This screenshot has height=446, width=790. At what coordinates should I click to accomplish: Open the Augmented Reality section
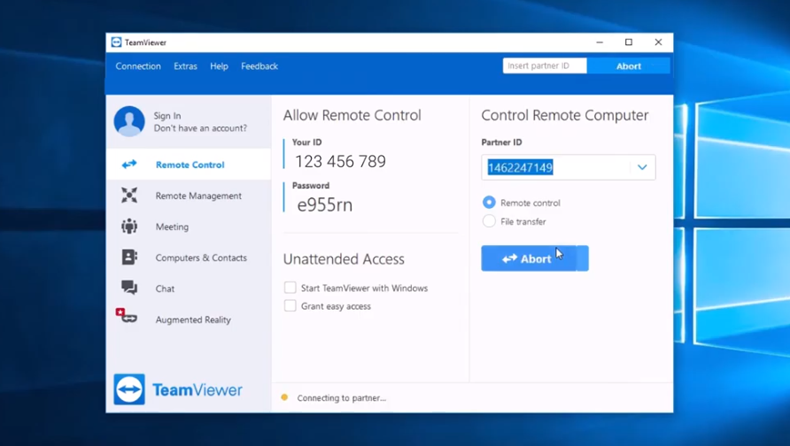pos(188,320)
